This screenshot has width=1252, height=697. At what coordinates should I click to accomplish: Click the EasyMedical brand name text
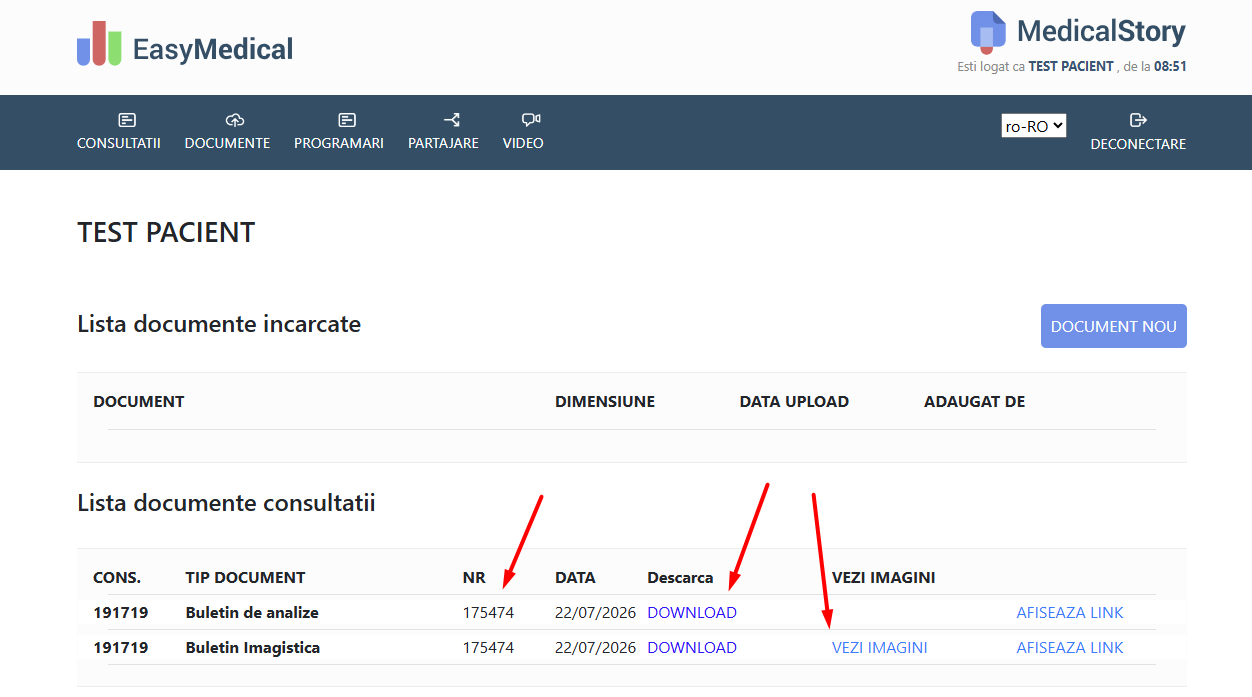click(x=213, y=49)
